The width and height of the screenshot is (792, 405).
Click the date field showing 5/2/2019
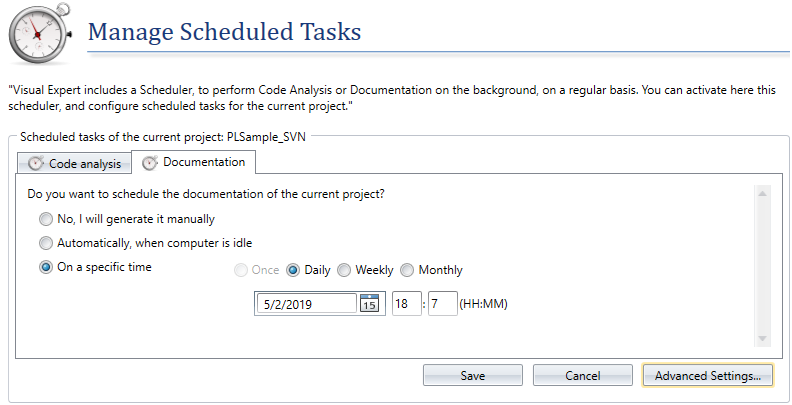pyautogui.click(x=306, y=303)
